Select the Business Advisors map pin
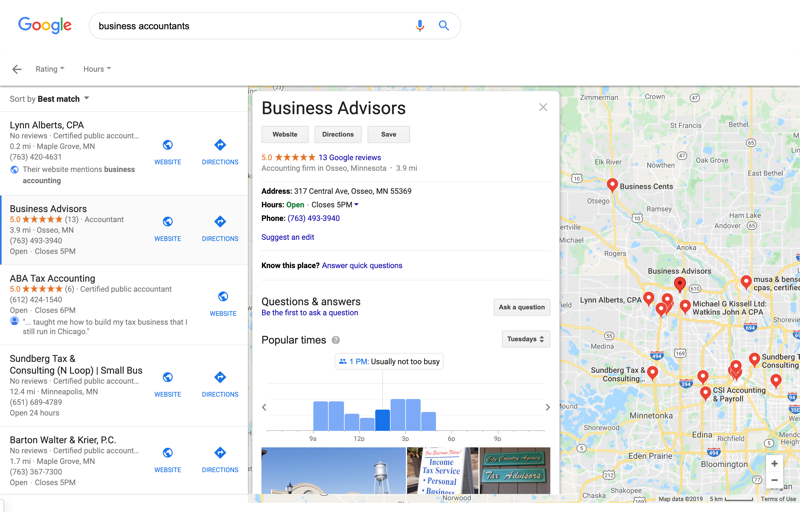Image resolution: width=800 pixels, height=512 pixels. tap(680, 284)
